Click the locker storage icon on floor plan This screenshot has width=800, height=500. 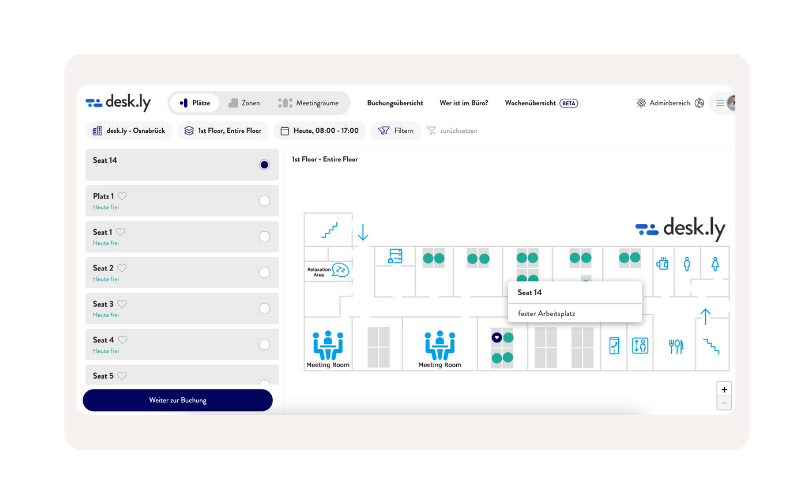pyautogui.click(x=395, y=256)
